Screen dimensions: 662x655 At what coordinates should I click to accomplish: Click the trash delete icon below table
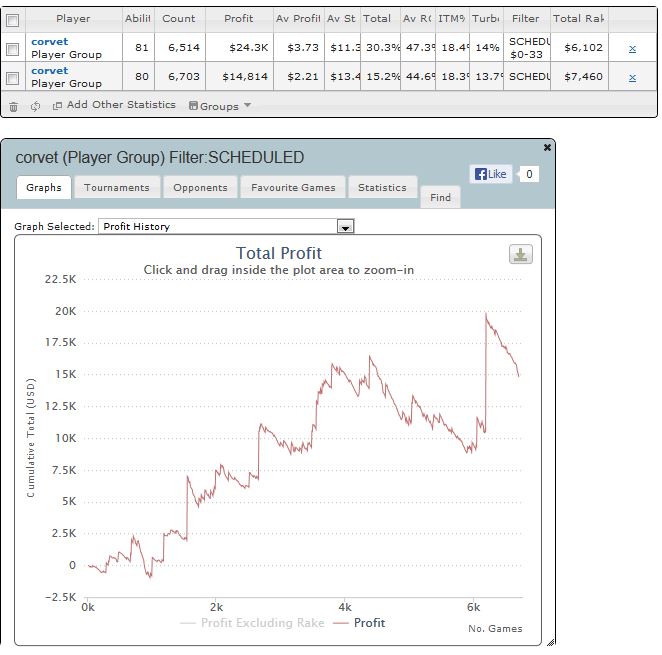click(x=14, y=106)
